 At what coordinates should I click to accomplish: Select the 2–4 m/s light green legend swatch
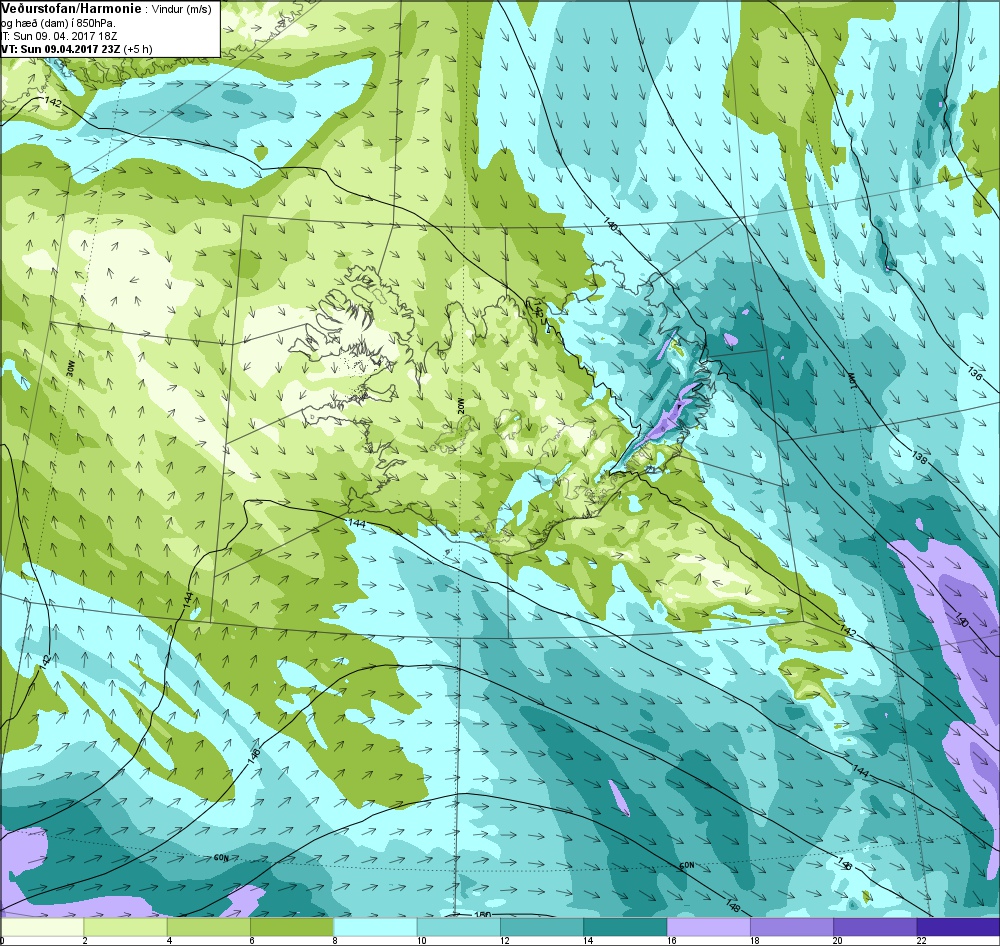(126, 926)
